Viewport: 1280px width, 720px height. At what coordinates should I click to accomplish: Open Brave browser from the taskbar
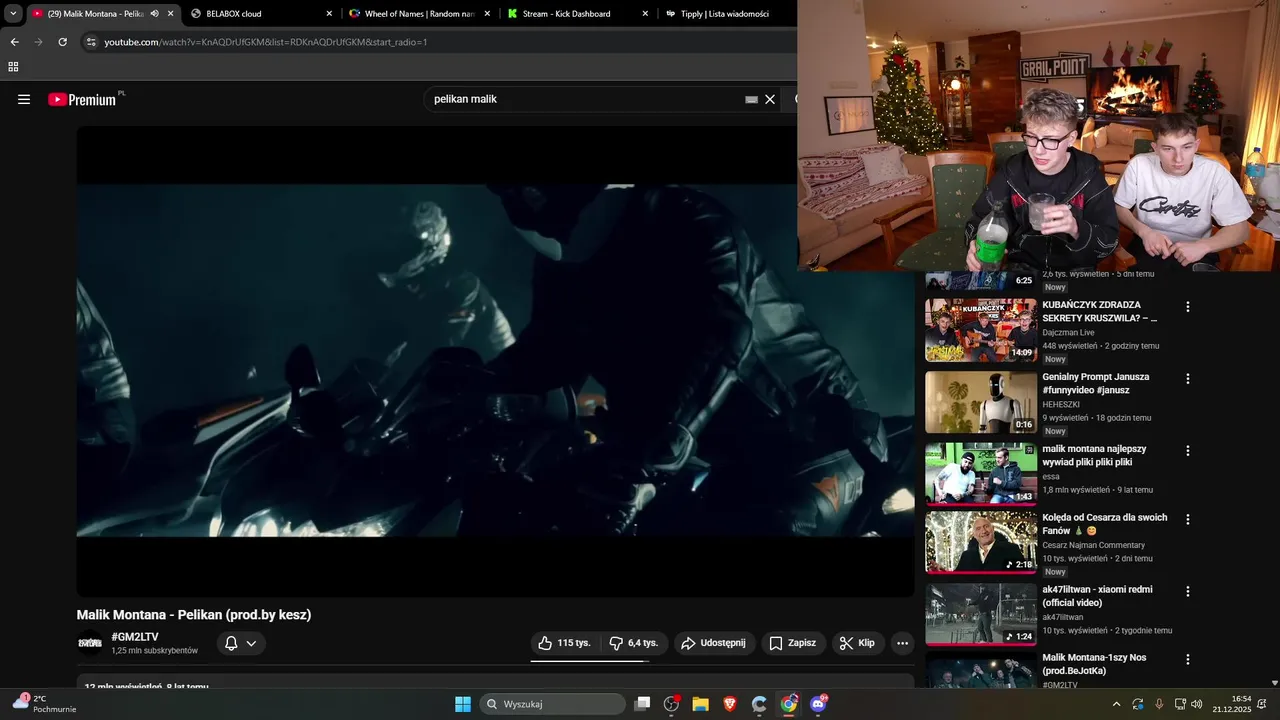pyautogui.click(x=730, y=704)
